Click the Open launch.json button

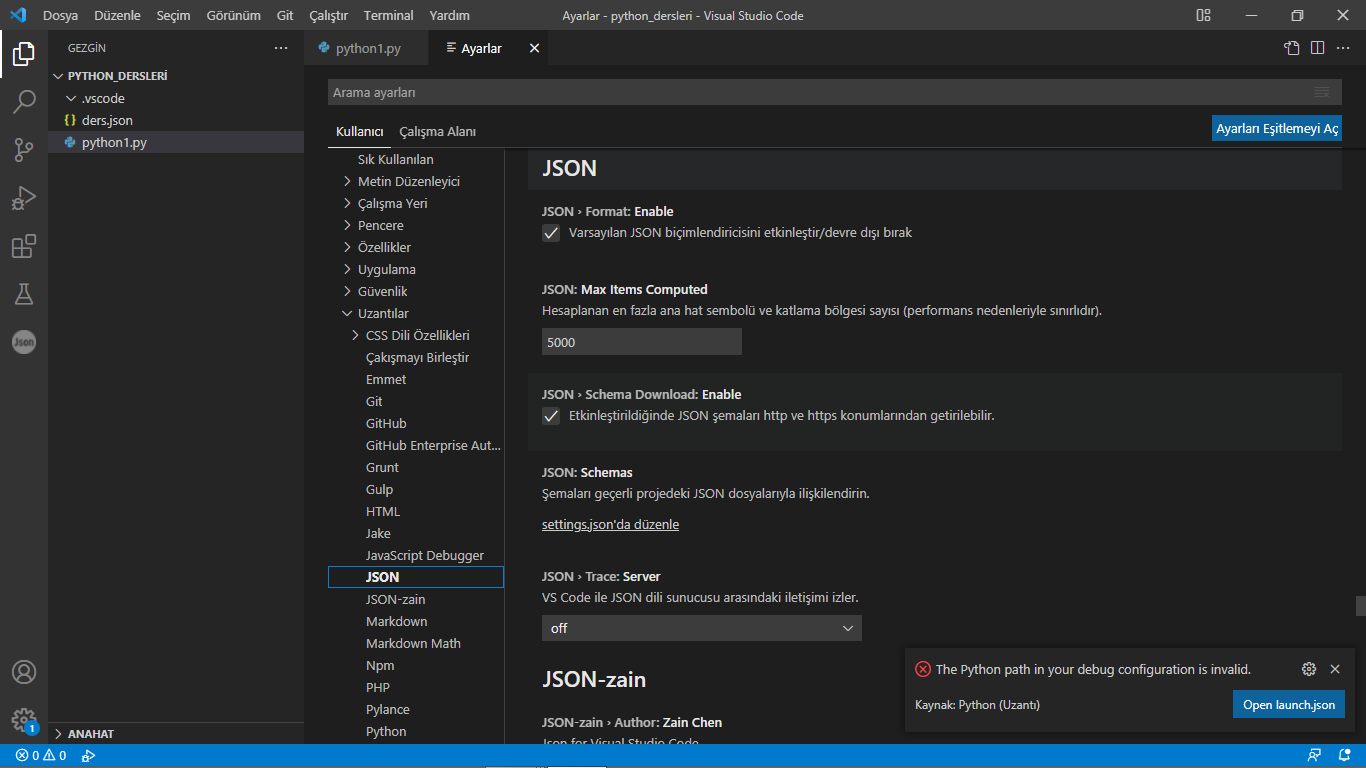tap(1288, 705)
